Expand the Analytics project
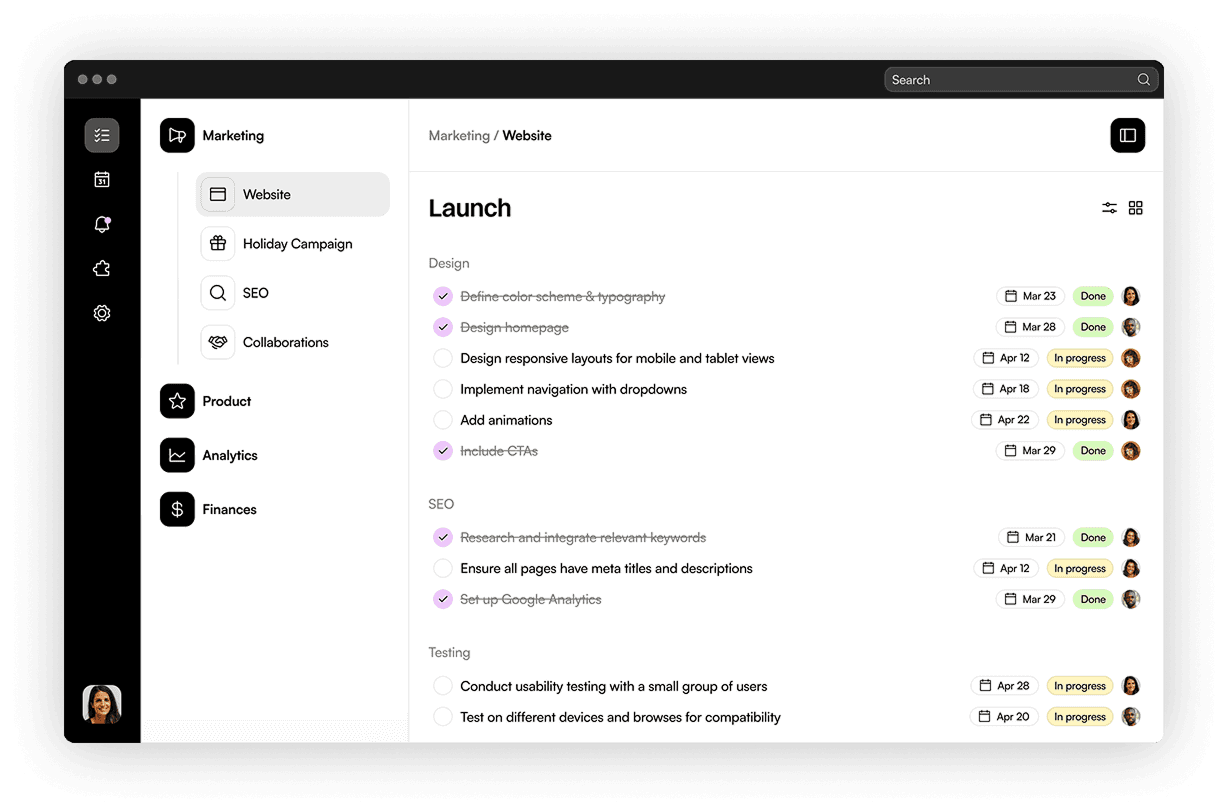 (x=230, y=455)
